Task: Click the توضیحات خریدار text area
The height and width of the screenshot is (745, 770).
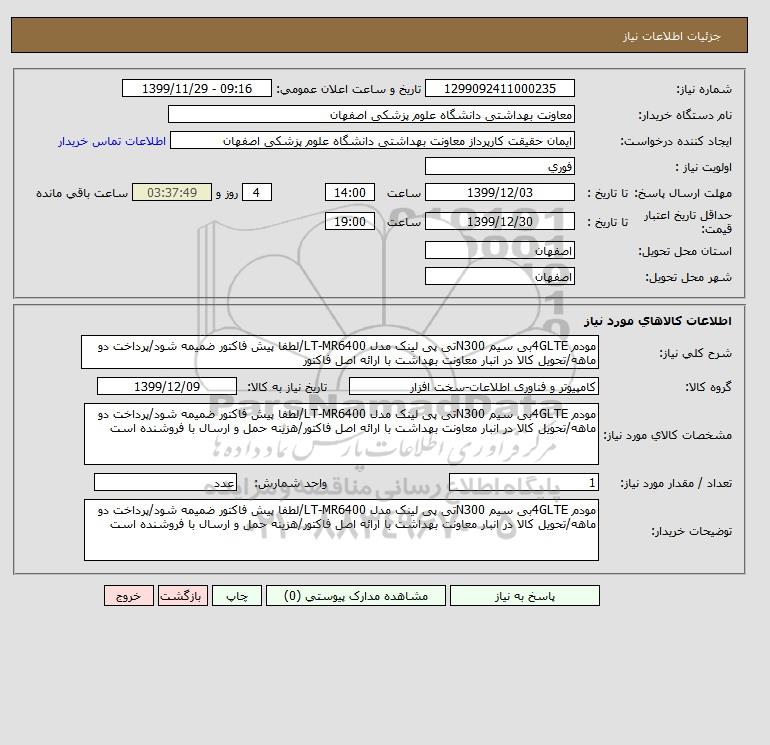Action: (x=341, y=530)
